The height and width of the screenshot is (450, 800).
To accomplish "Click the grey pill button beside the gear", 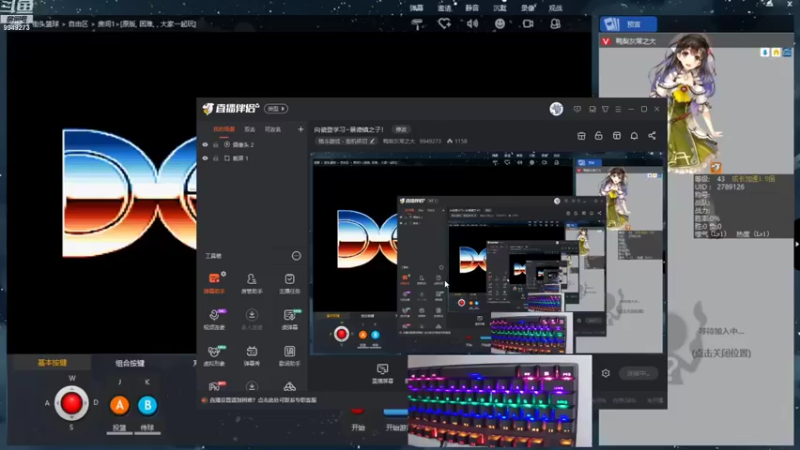I will click(x=638, y=373).
